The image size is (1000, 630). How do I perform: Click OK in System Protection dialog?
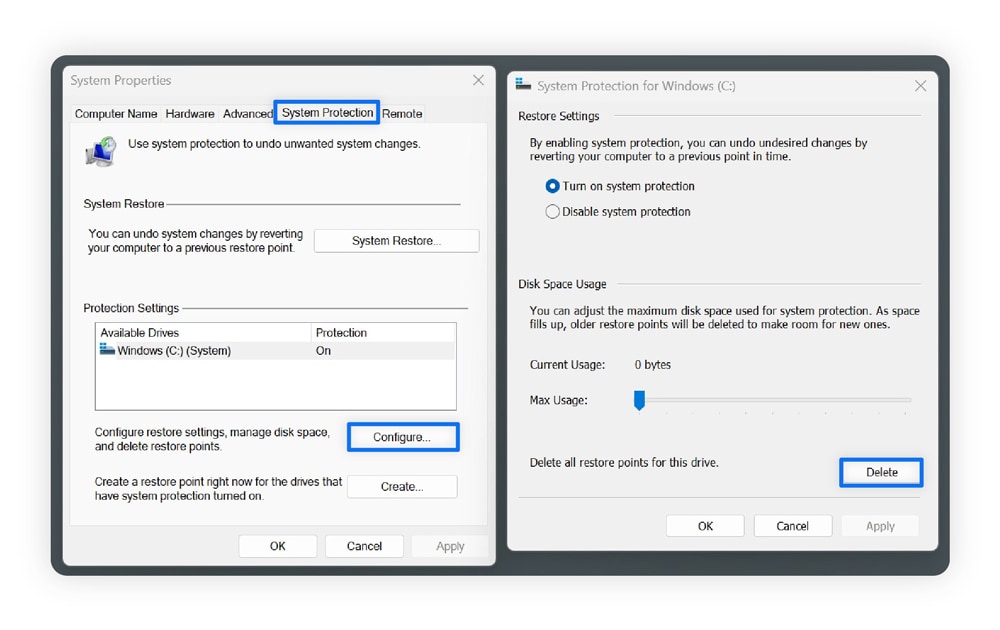point(705,525)
